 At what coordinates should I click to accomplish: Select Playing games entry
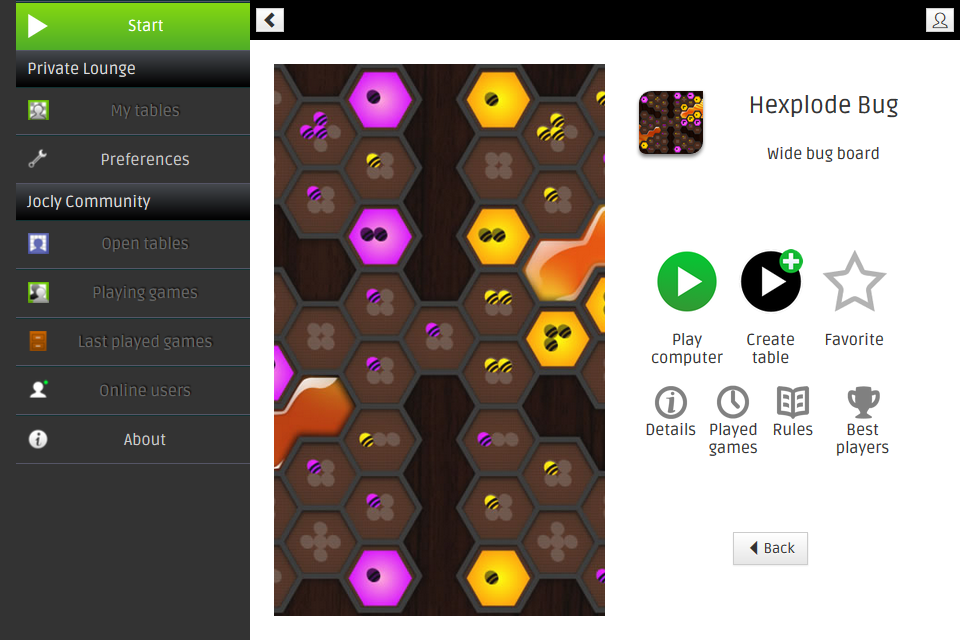coord(133,293)
